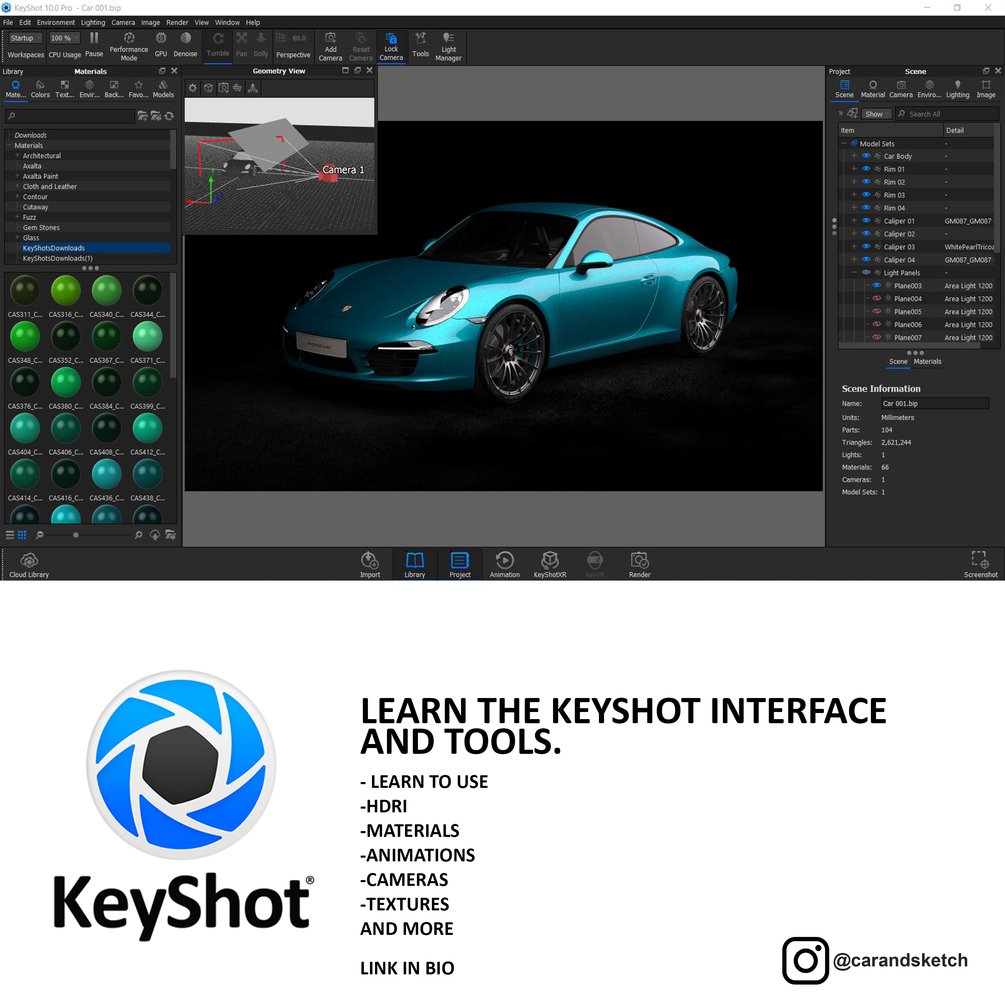Toggle the Library panel from bottom bar
Viewport: 1005px width, 1005px height.
coord(415,565)
